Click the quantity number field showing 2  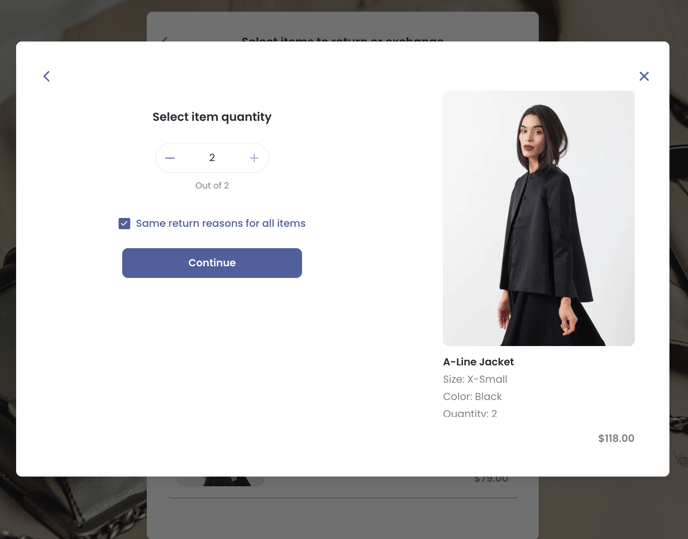(x=212, y=158)
